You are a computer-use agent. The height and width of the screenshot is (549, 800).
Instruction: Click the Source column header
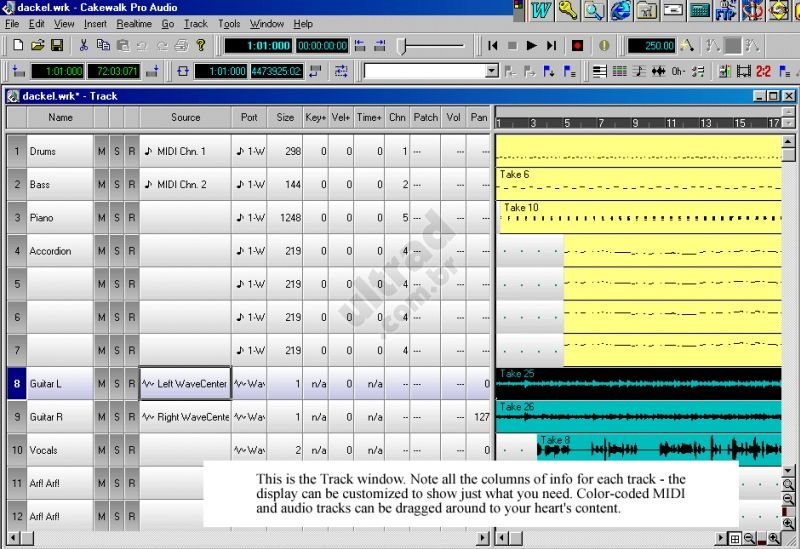tap(185, 117)
